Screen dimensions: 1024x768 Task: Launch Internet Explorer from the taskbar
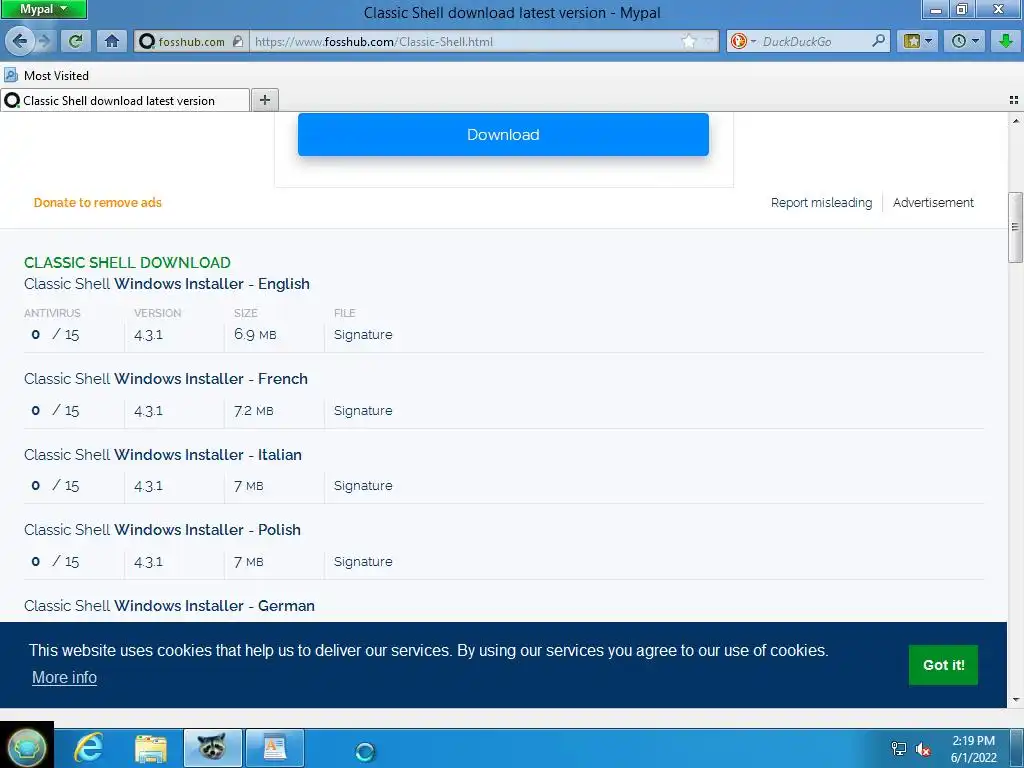tap(88, 747)
